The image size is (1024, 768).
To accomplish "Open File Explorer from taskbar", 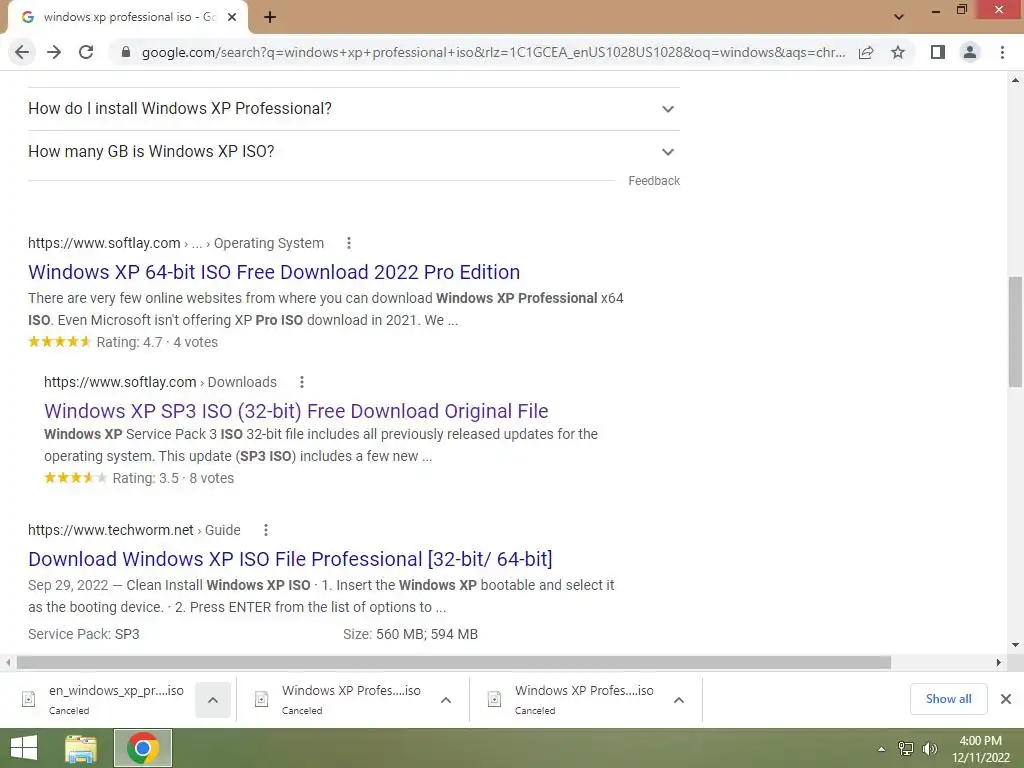I will click(x=81, y=748).
